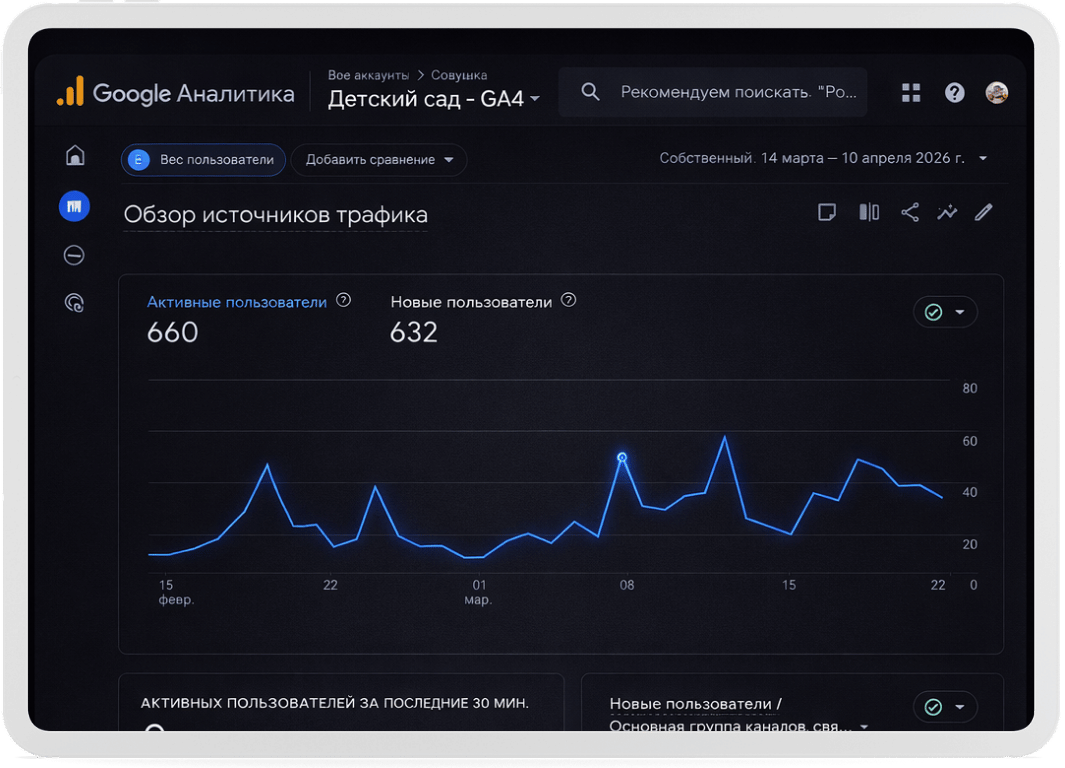The height and width of the screenshot is (768, 1065).
Task: Select the 'Активные пользователи' metric tab
Action: 237,302
